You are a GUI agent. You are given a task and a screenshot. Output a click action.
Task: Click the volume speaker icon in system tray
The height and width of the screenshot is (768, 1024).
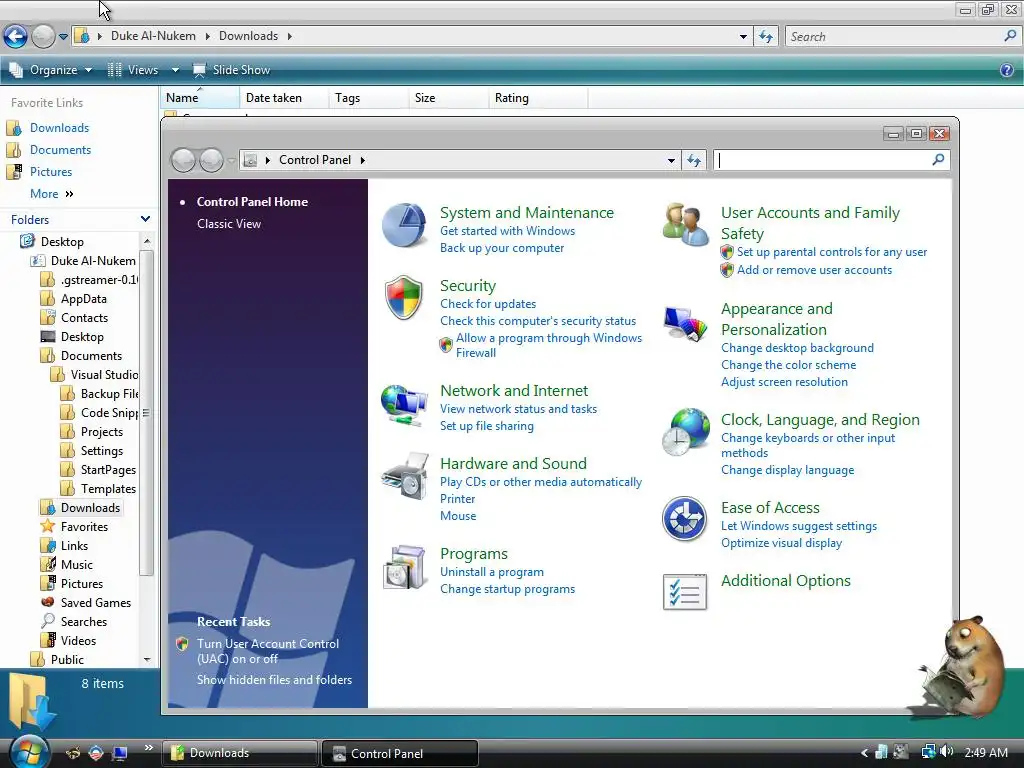tap(946, 752)
